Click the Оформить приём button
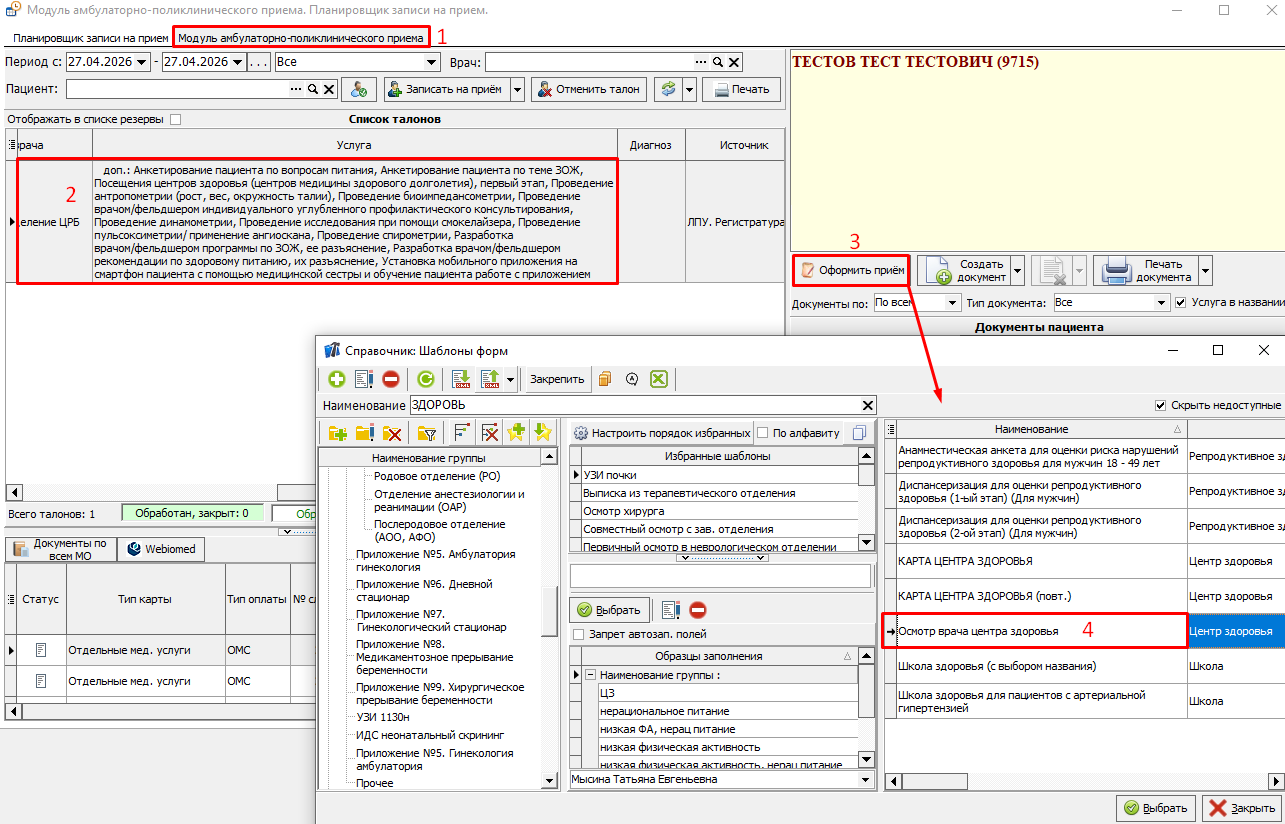 852,270
